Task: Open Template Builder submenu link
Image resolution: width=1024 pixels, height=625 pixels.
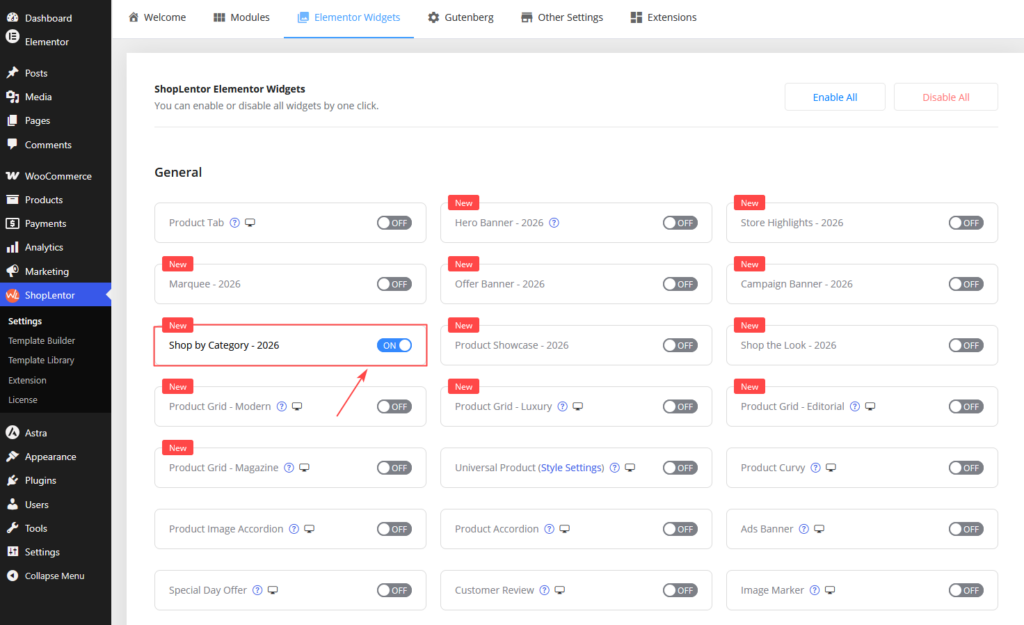Action: click(x=41, y=341)
